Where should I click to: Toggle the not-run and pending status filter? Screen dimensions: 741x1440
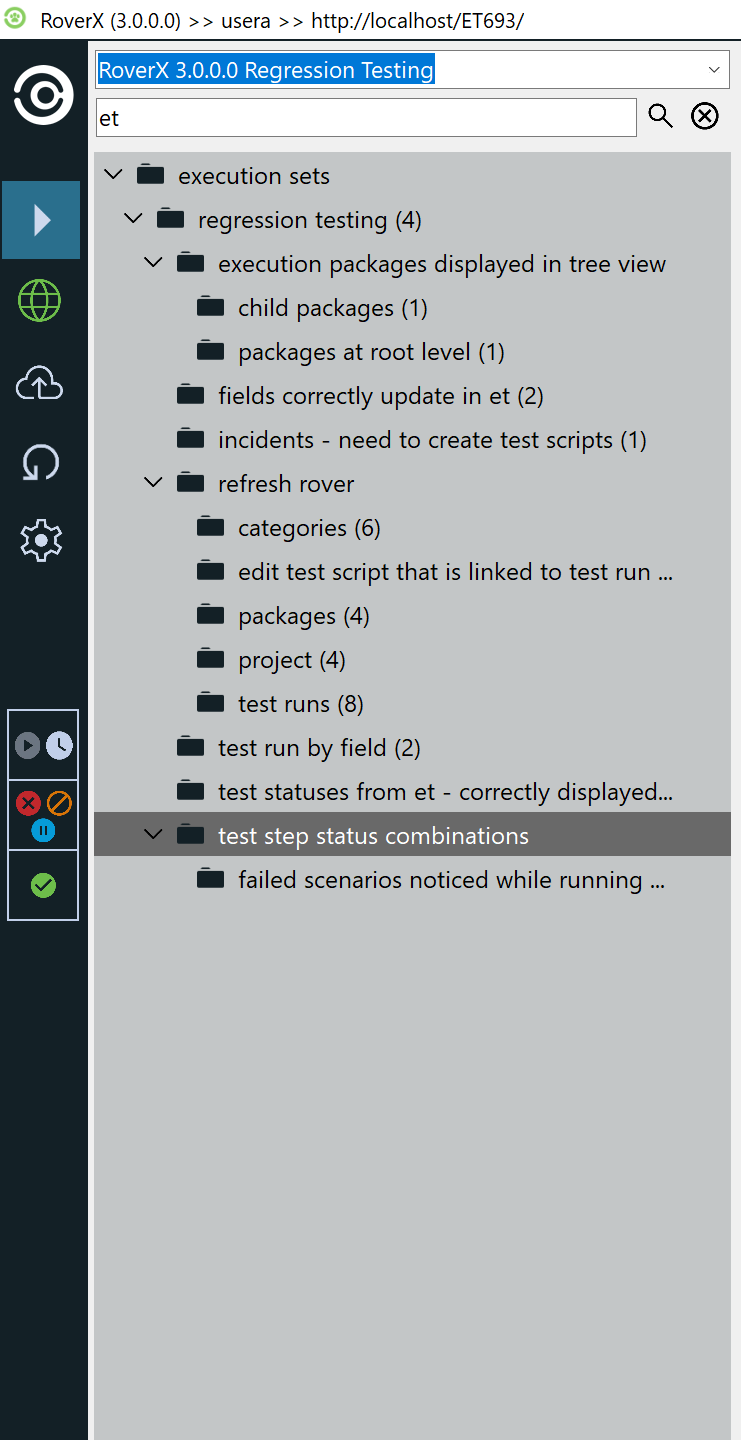[x=43, y=745]
